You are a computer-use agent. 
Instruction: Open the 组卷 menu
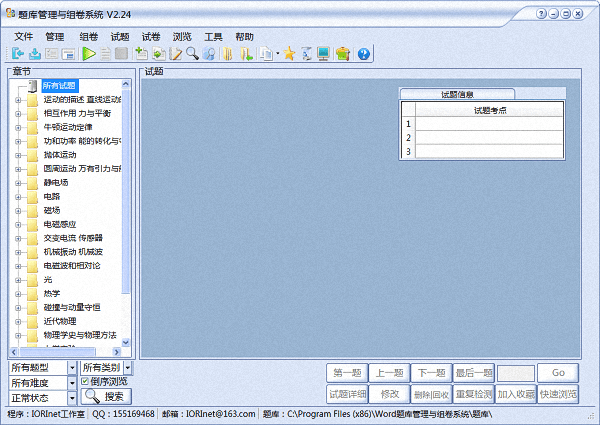pyautogui.click(x=89, y=36)
